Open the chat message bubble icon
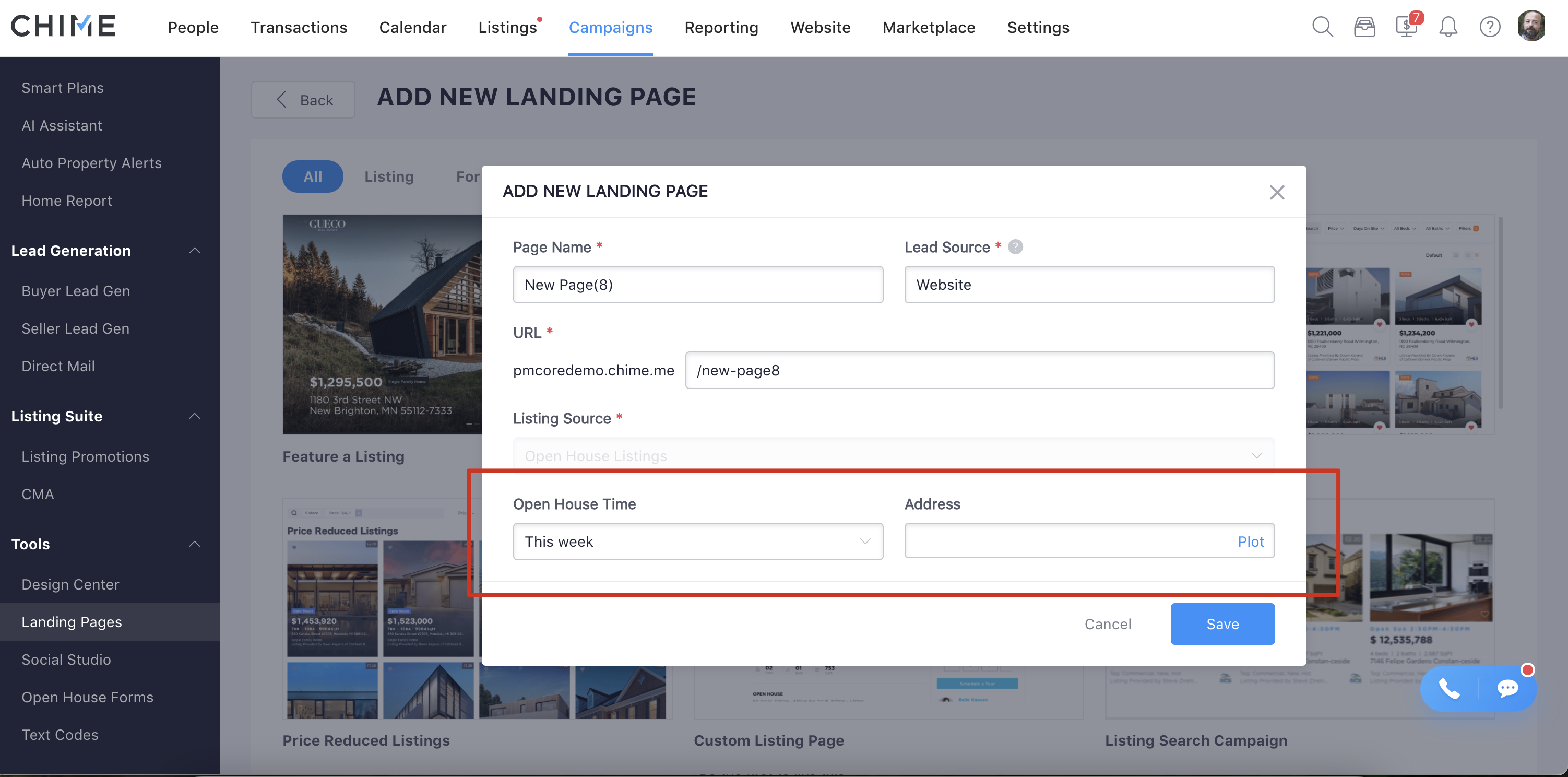The height and width of the screenshot is (777, 1568). (1508, 688)
